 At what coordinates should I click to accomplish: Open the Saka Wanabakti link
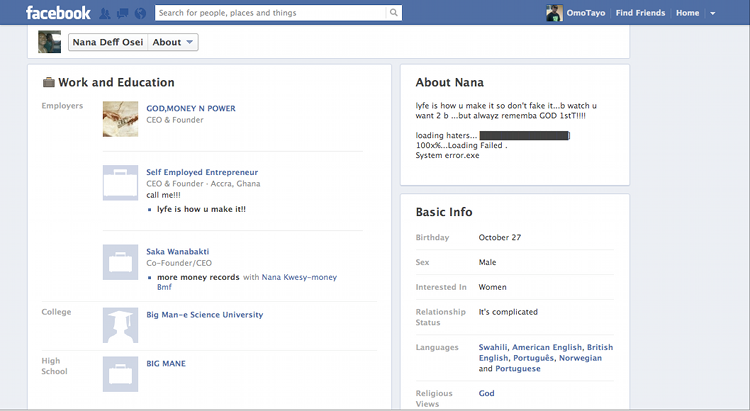coord(177,252)
